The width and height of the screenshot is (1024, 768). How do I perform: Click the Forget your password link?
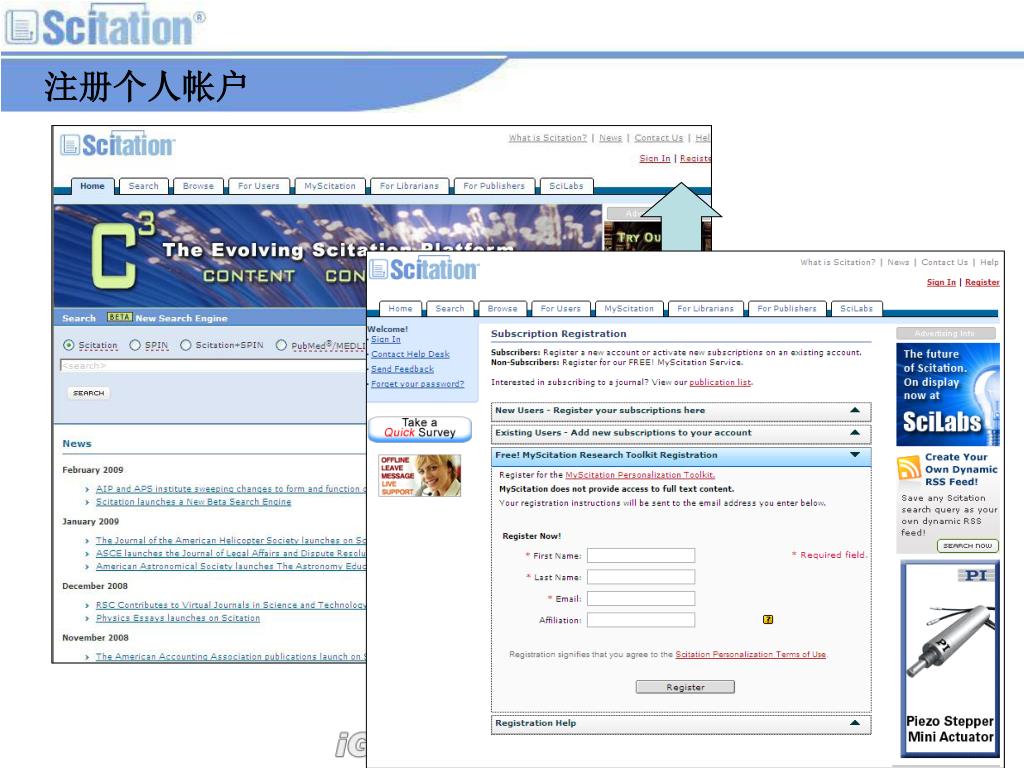pos(417,384)
